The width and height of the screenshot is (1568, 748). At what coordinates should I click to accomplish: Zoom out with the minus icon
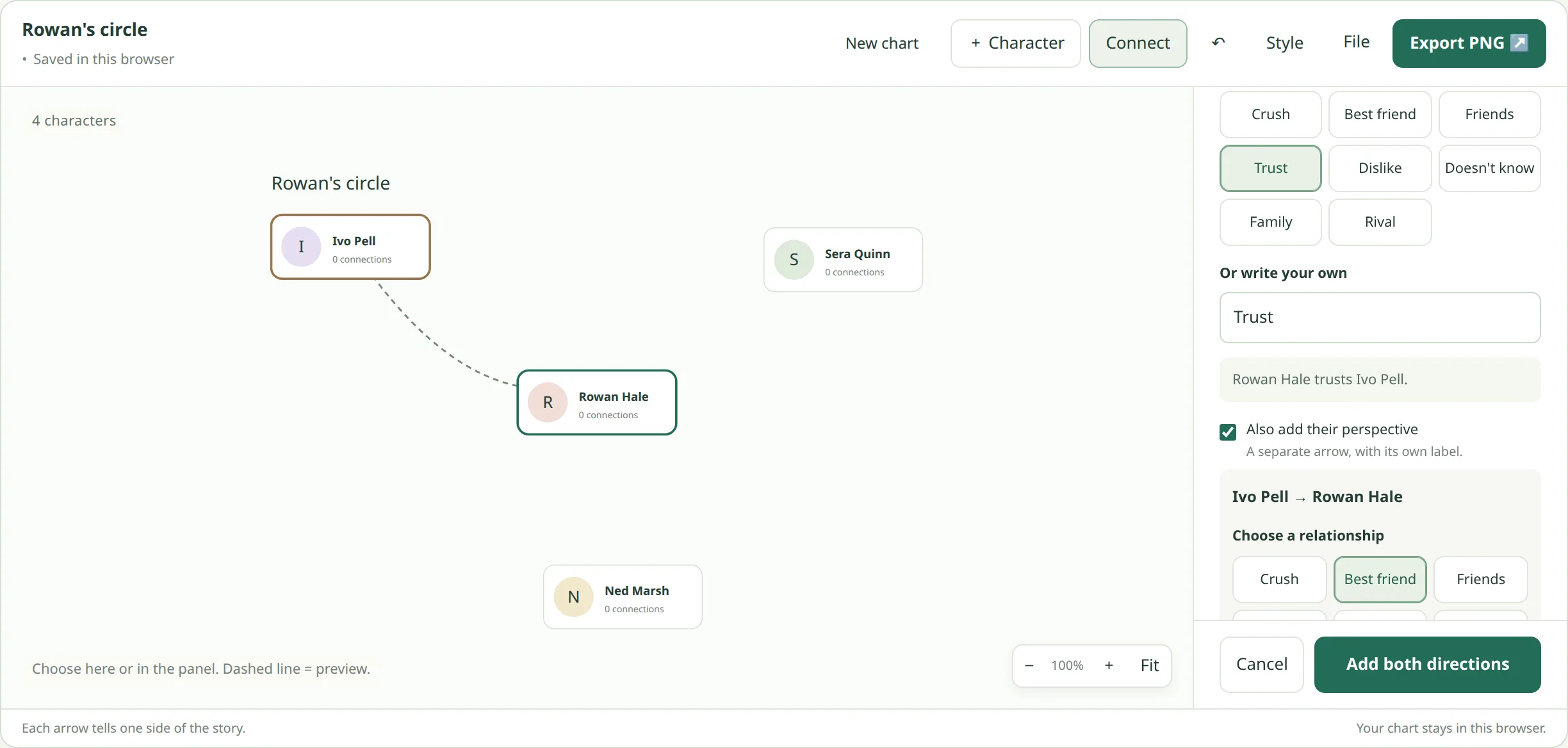click(x=1029, y=665)
